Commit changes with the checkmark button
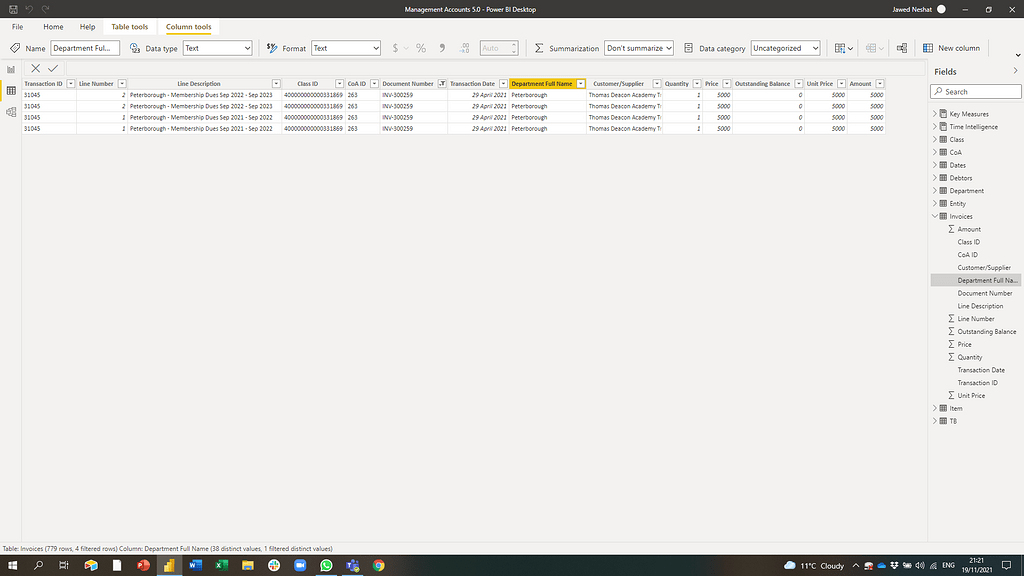 click(x=52, y=68)
